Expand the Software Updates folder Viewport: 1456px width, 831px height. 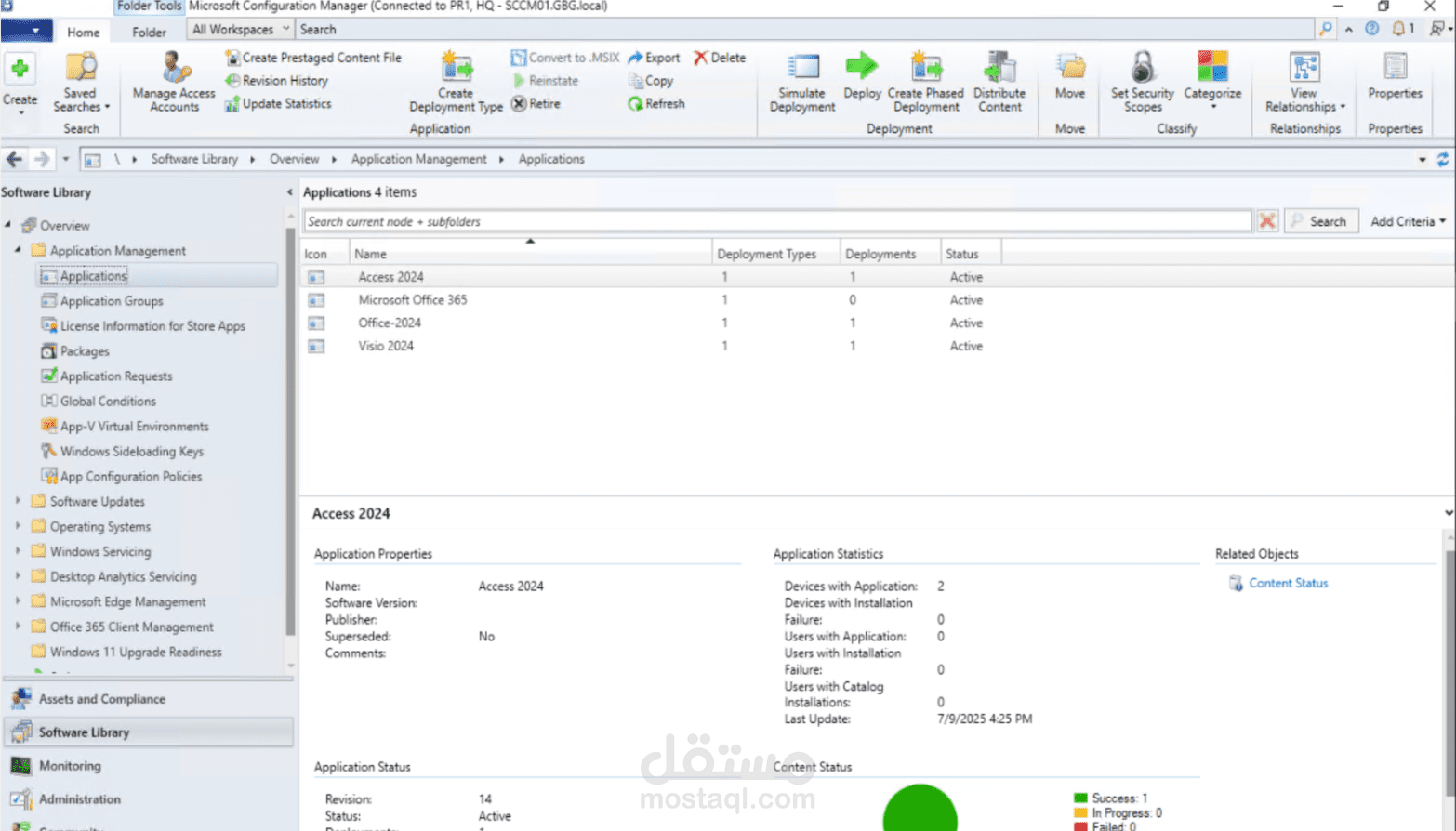pos(18,501)
